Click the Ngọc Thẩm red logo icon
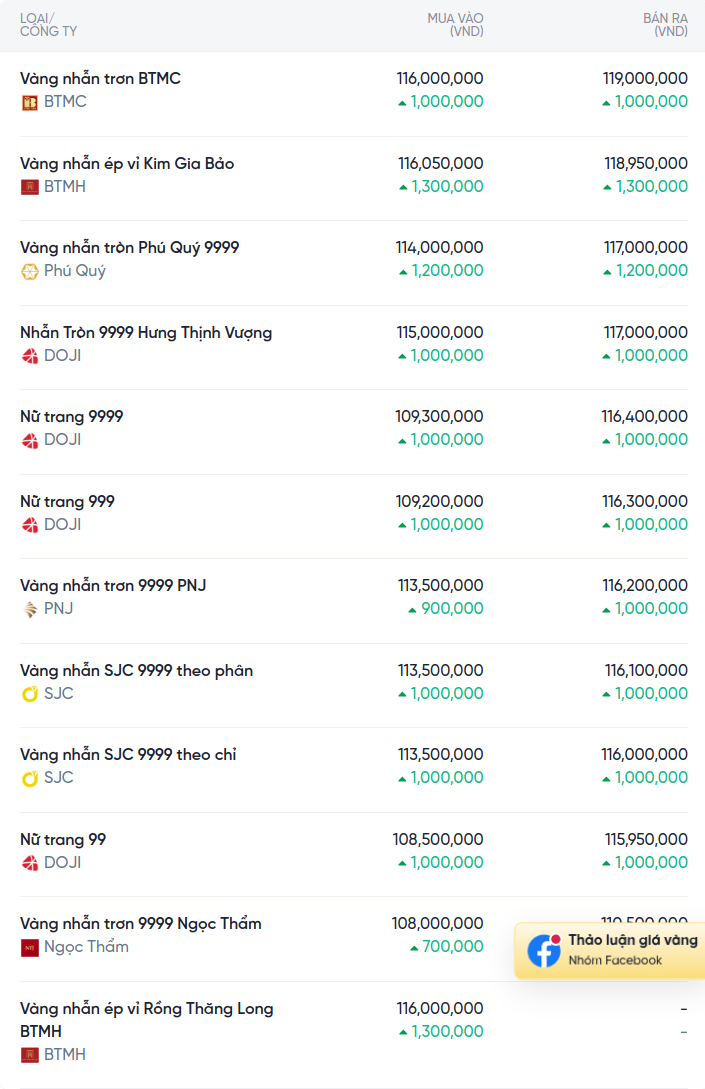This screenshot has width=705, height=1089. [x=30, y=947]
